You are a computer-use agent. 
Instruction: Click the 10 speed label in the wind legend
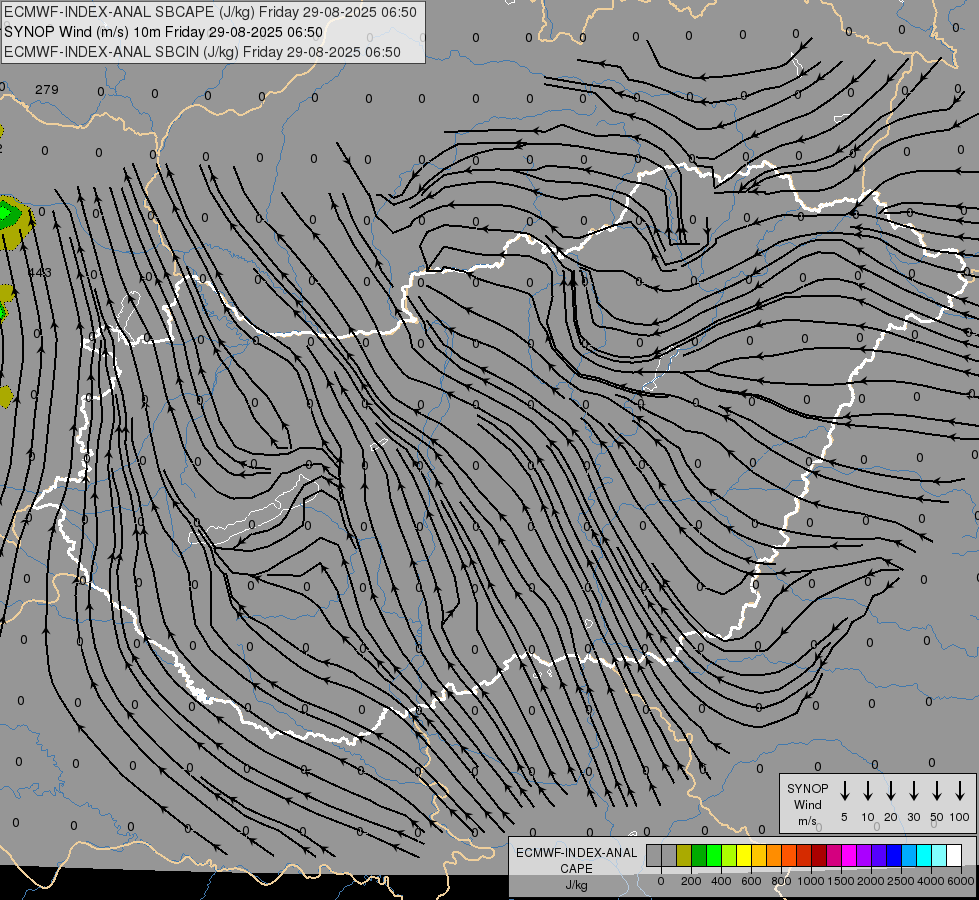(868, 817)
